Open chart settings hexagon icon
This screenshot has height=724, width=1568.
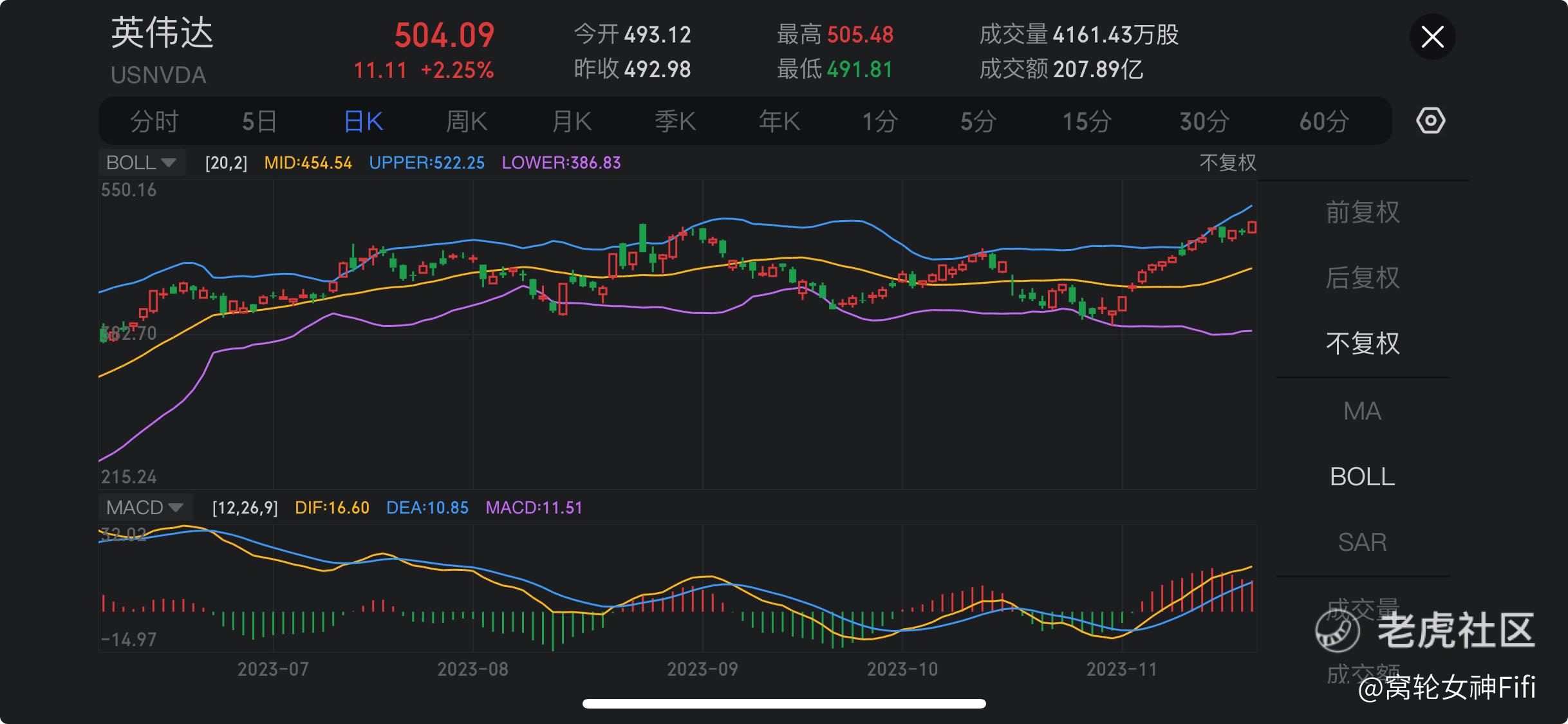tap(1430, 121)
